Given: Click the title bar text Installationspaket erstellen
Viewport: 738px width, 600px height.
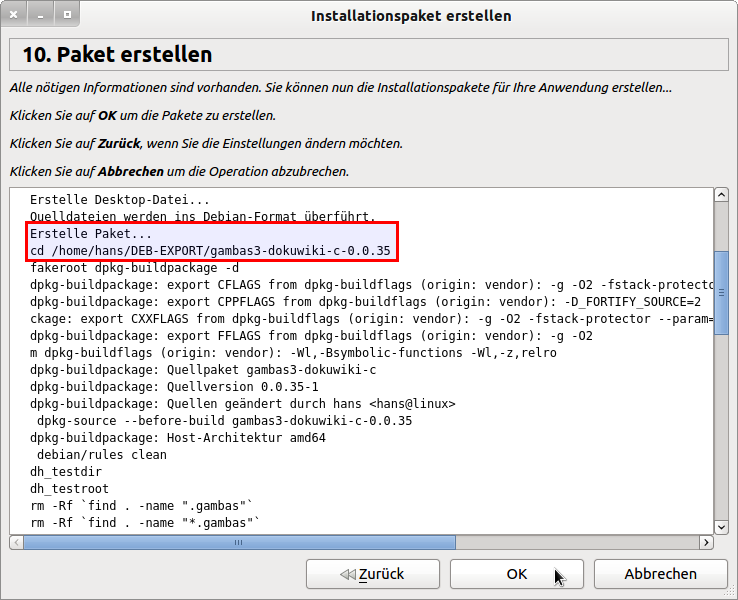Looking at the screenshot, I should point(411,16).
